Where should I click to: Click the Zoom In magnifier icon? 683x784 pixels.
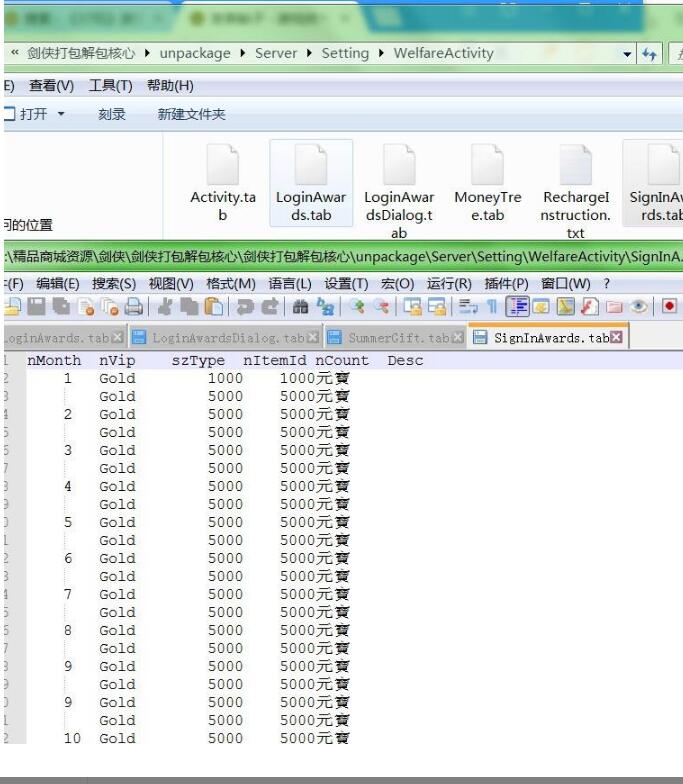click(356, 306)
